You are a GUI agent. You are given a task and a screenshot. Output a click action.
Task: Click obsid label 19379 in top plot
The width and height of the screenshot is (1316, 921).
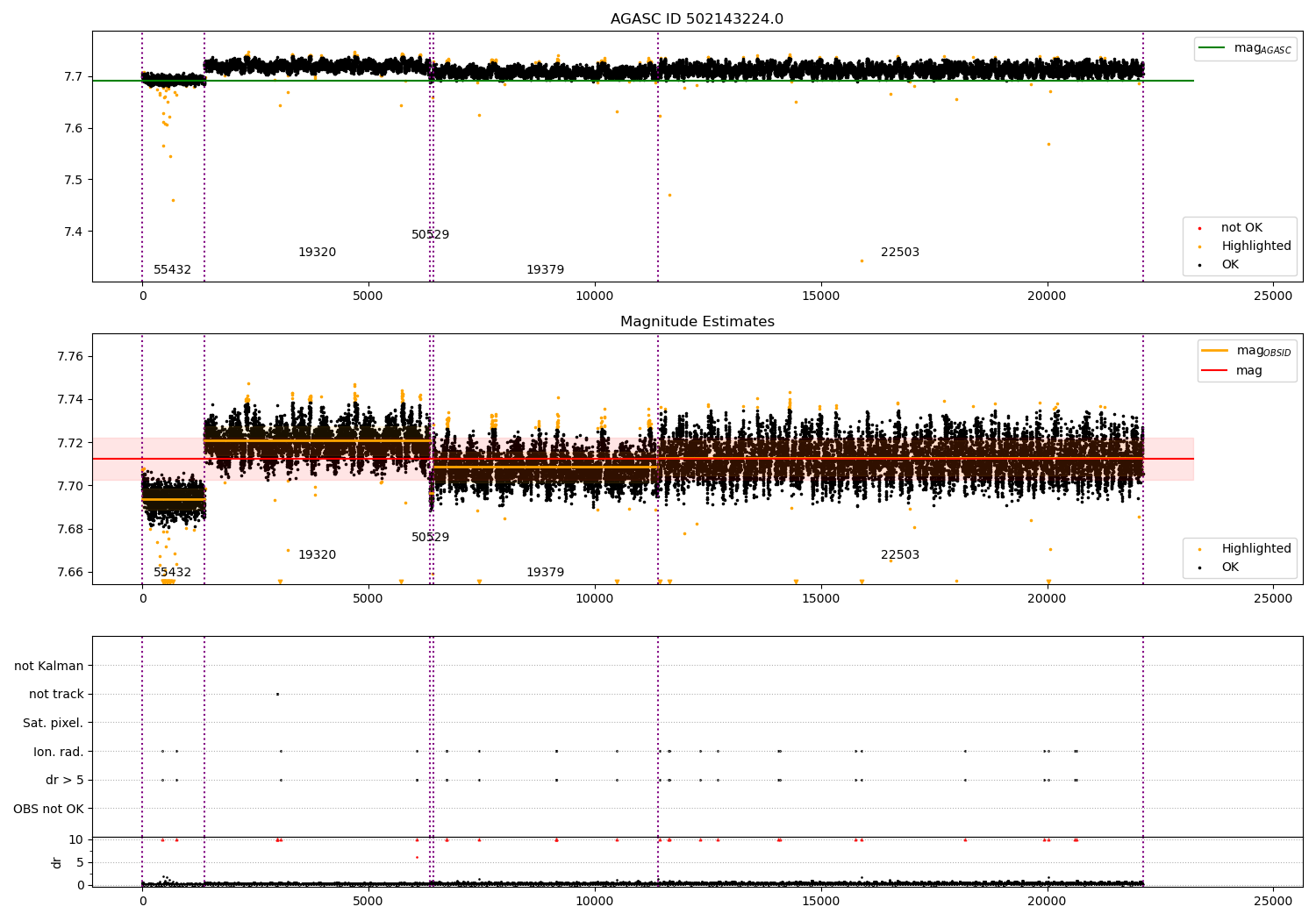click(545, 270)
